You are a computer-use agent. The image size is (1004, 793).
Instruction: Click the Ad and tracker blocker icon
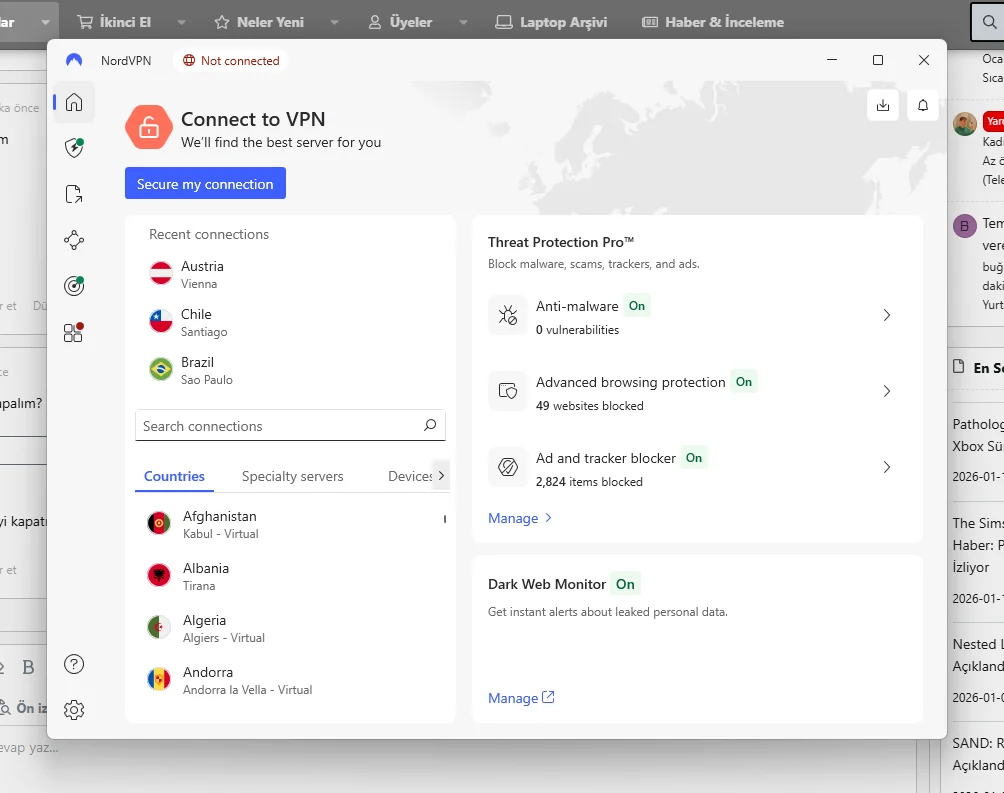508,467
